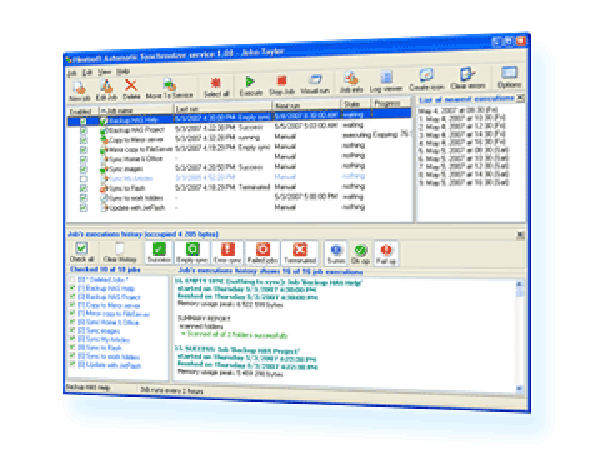Image resolution: width=600 pixels, height=449 pixels.
Task: Click the history log scrollbar up arrow
Action: (519, 284)
